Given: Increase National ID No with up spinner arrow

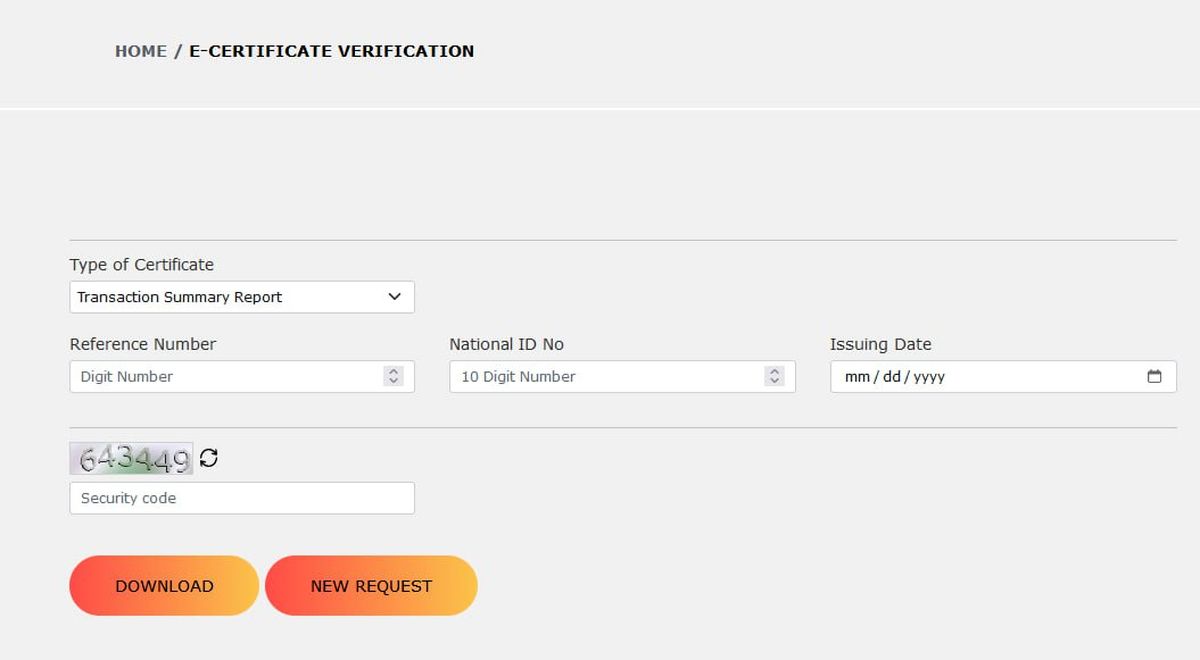Looking at the screenshot, I should 774,372.
